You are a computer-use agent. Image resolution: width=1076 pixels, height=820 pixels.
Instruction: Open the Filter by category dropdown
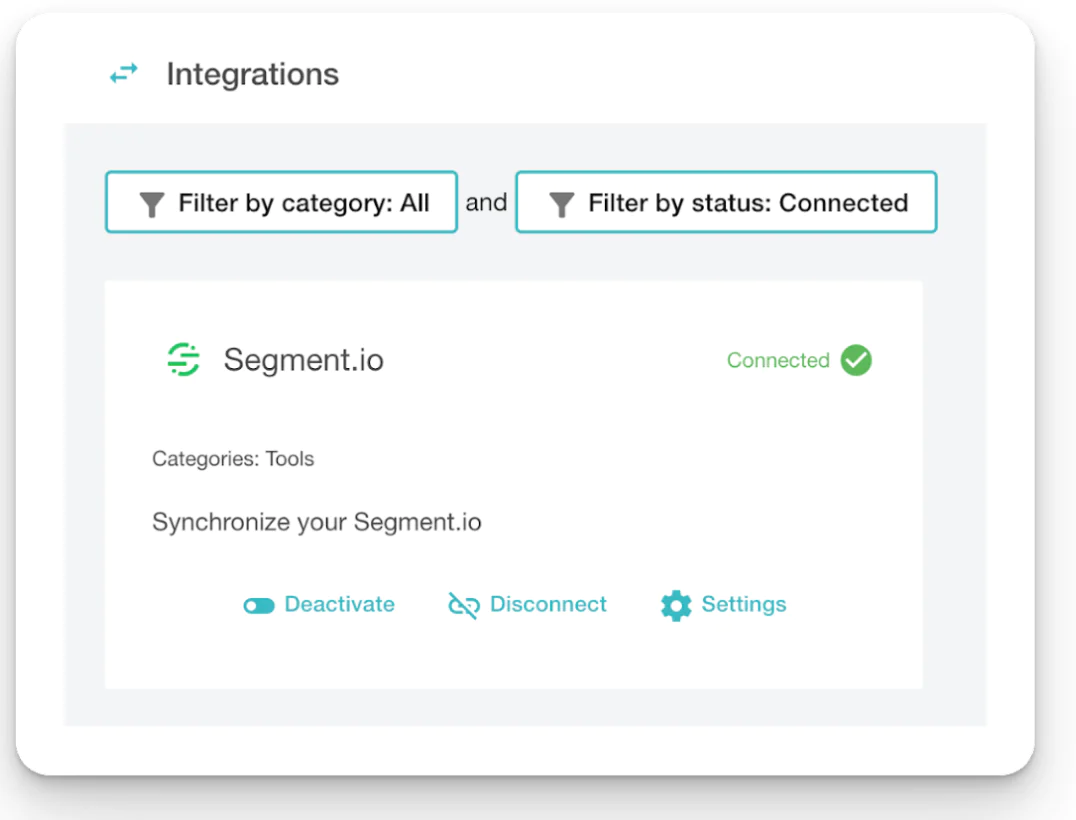pos(281,203)
